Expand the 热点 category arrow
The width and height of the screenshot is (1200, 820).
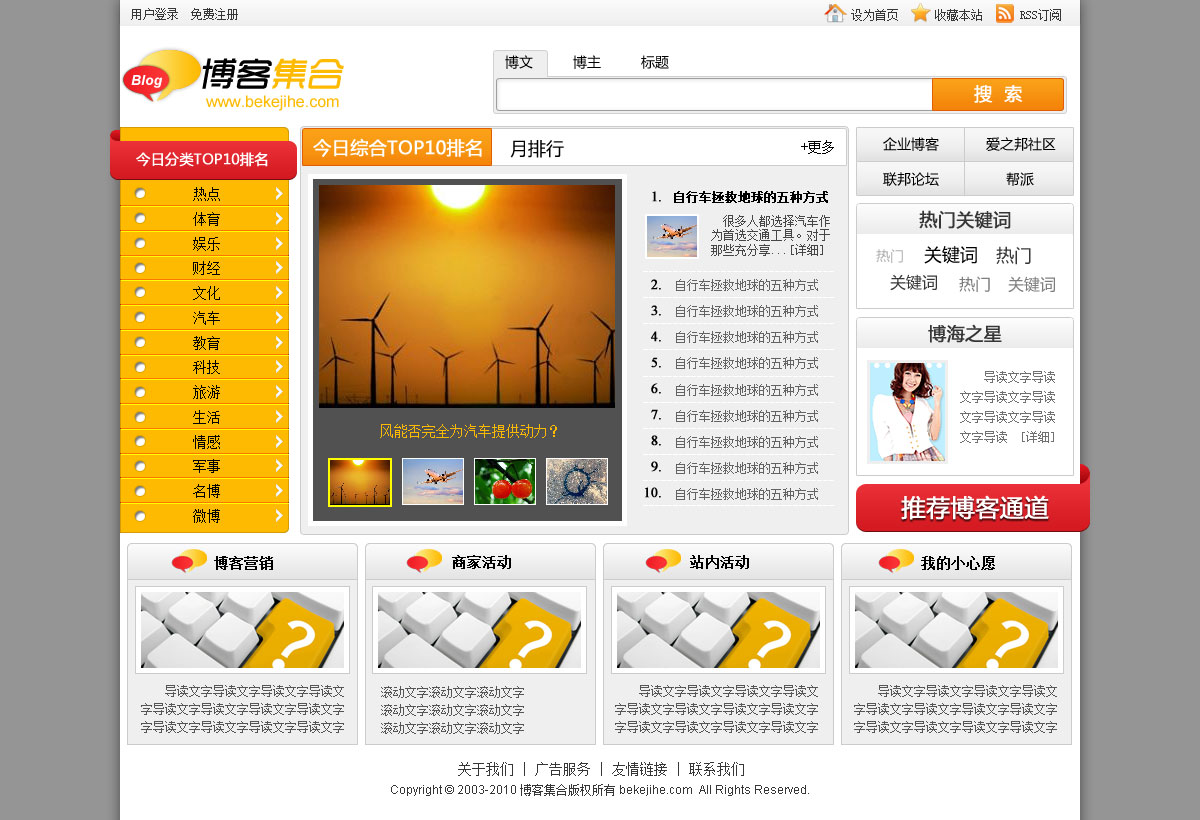click(x=279, y=193)
